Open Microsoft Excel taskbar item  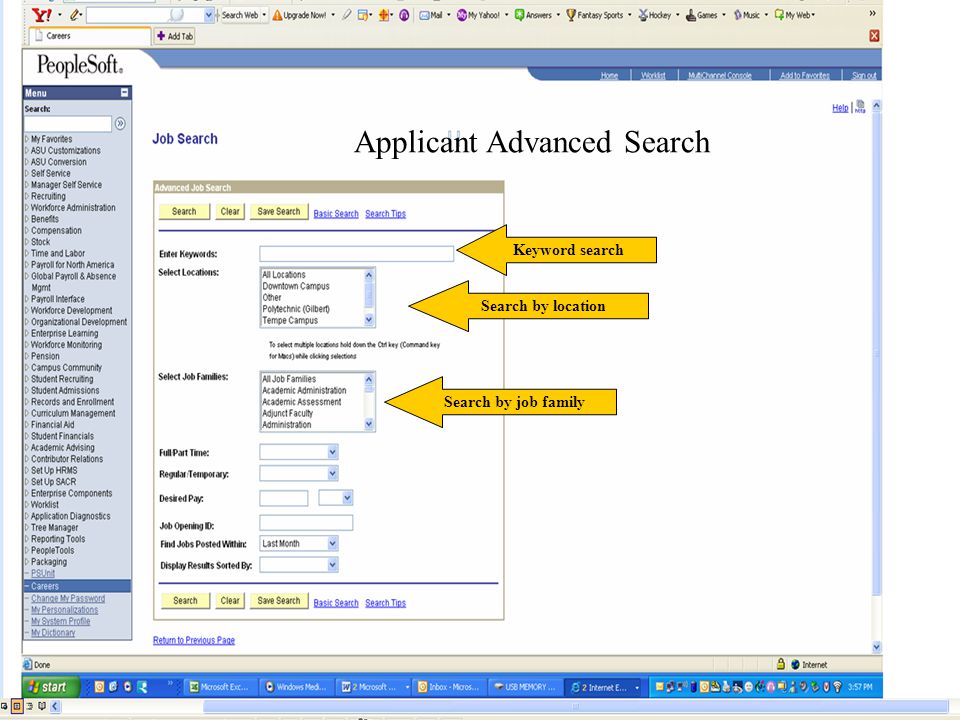point(219,687)
